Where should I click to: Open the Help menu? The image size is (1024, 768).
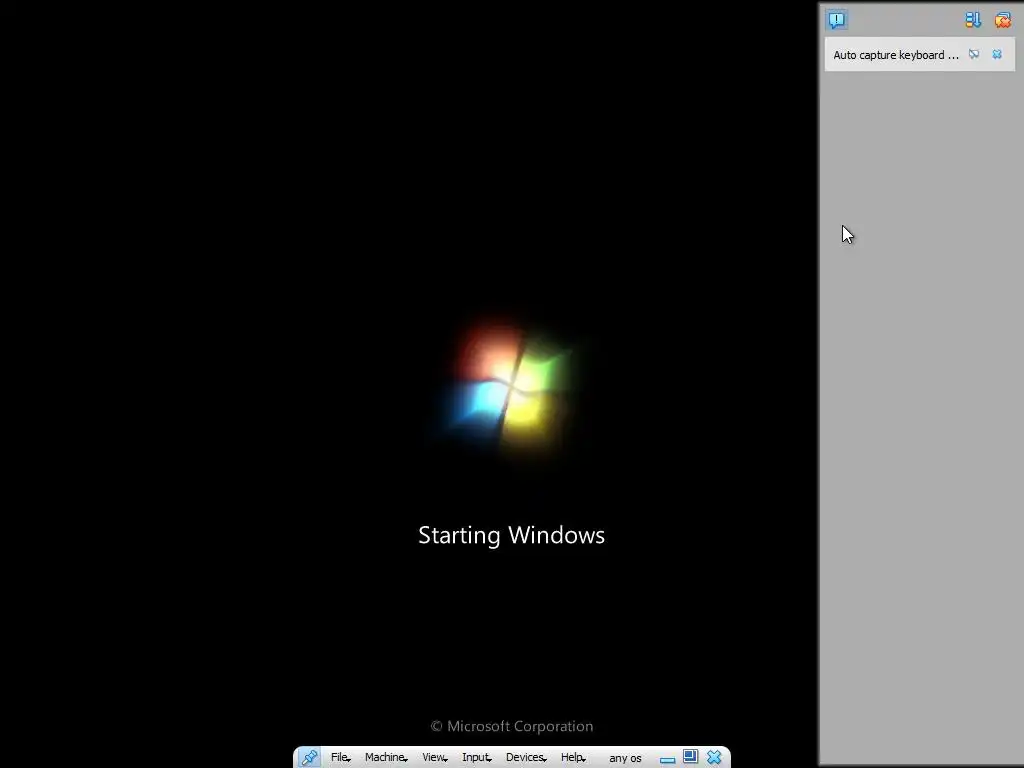tap(573, 758)
